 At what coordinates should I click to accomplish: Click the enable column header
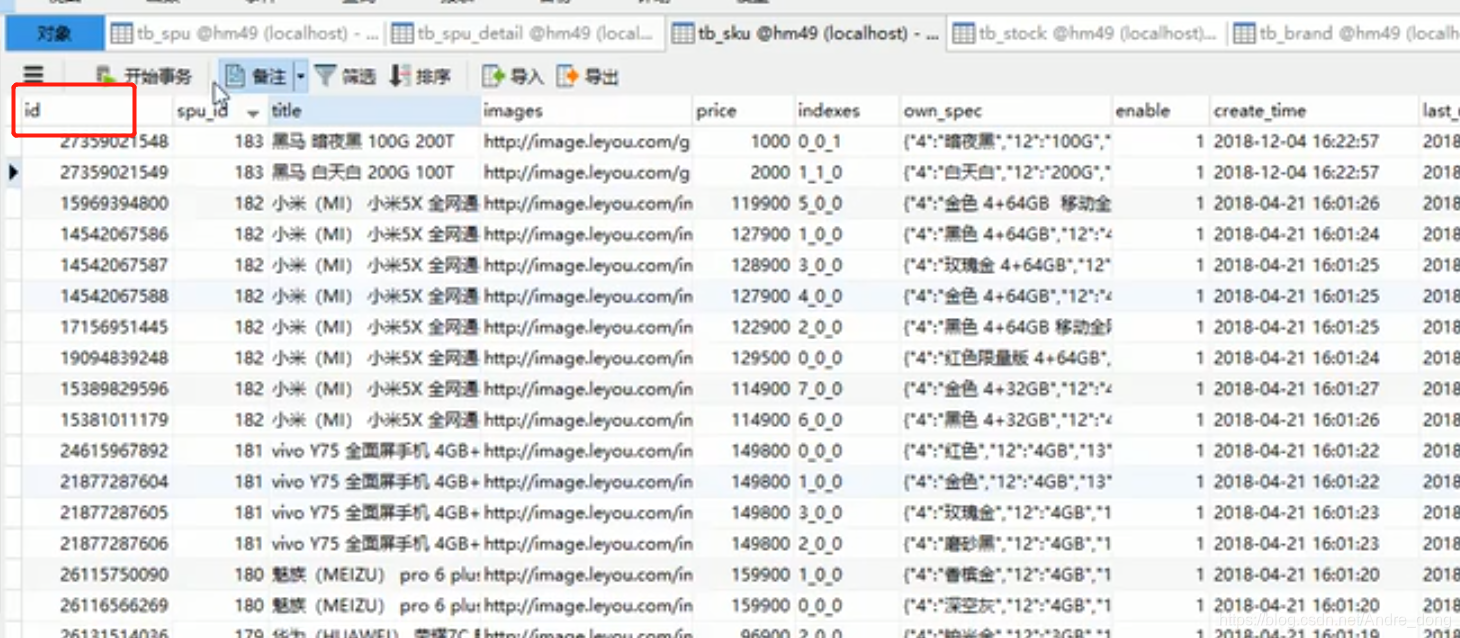click(x=1160, y=111)
